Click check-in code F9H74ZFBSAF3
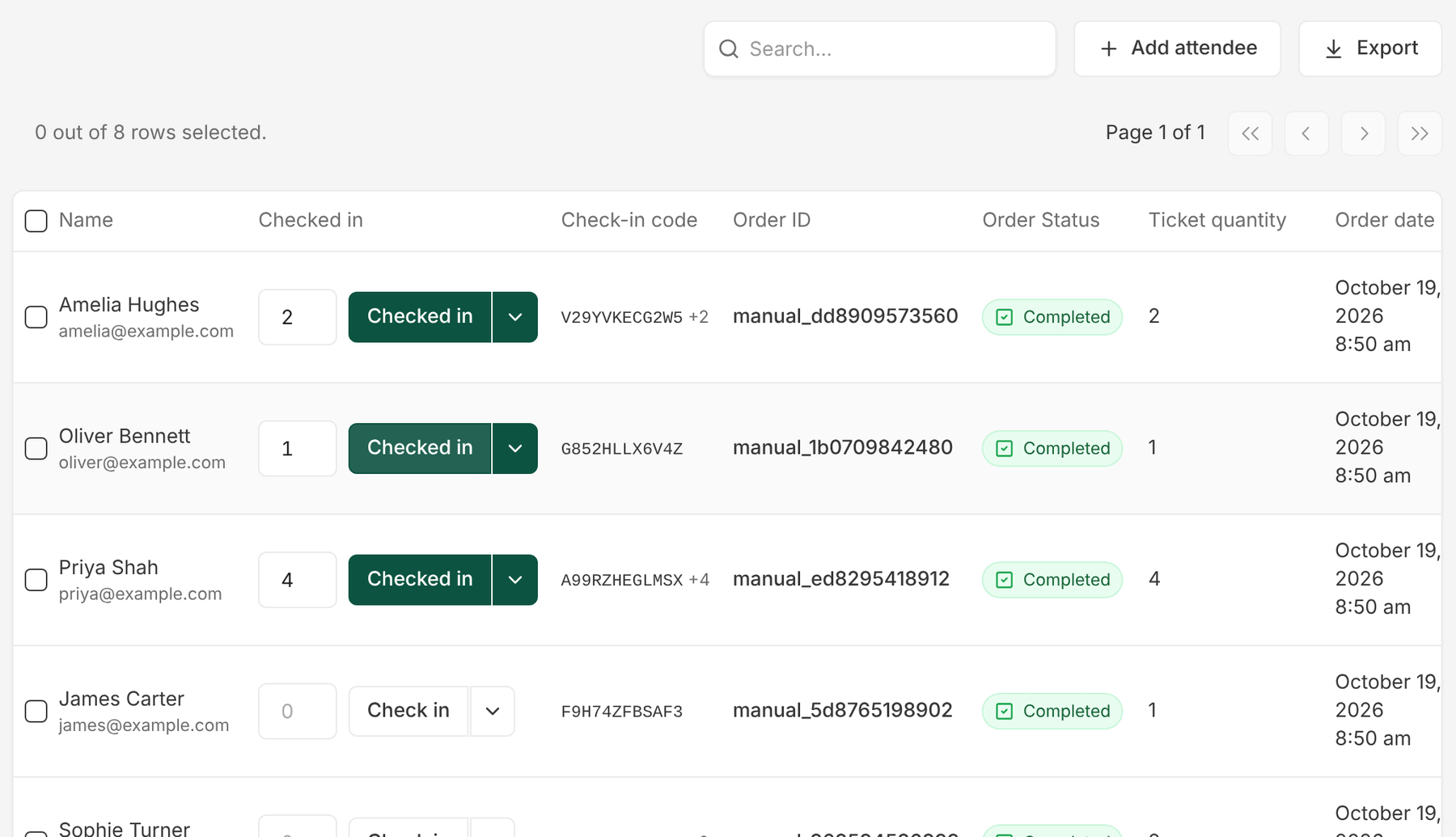The width and height of the screenshot is (1456, 837). (x=622, y=712)
